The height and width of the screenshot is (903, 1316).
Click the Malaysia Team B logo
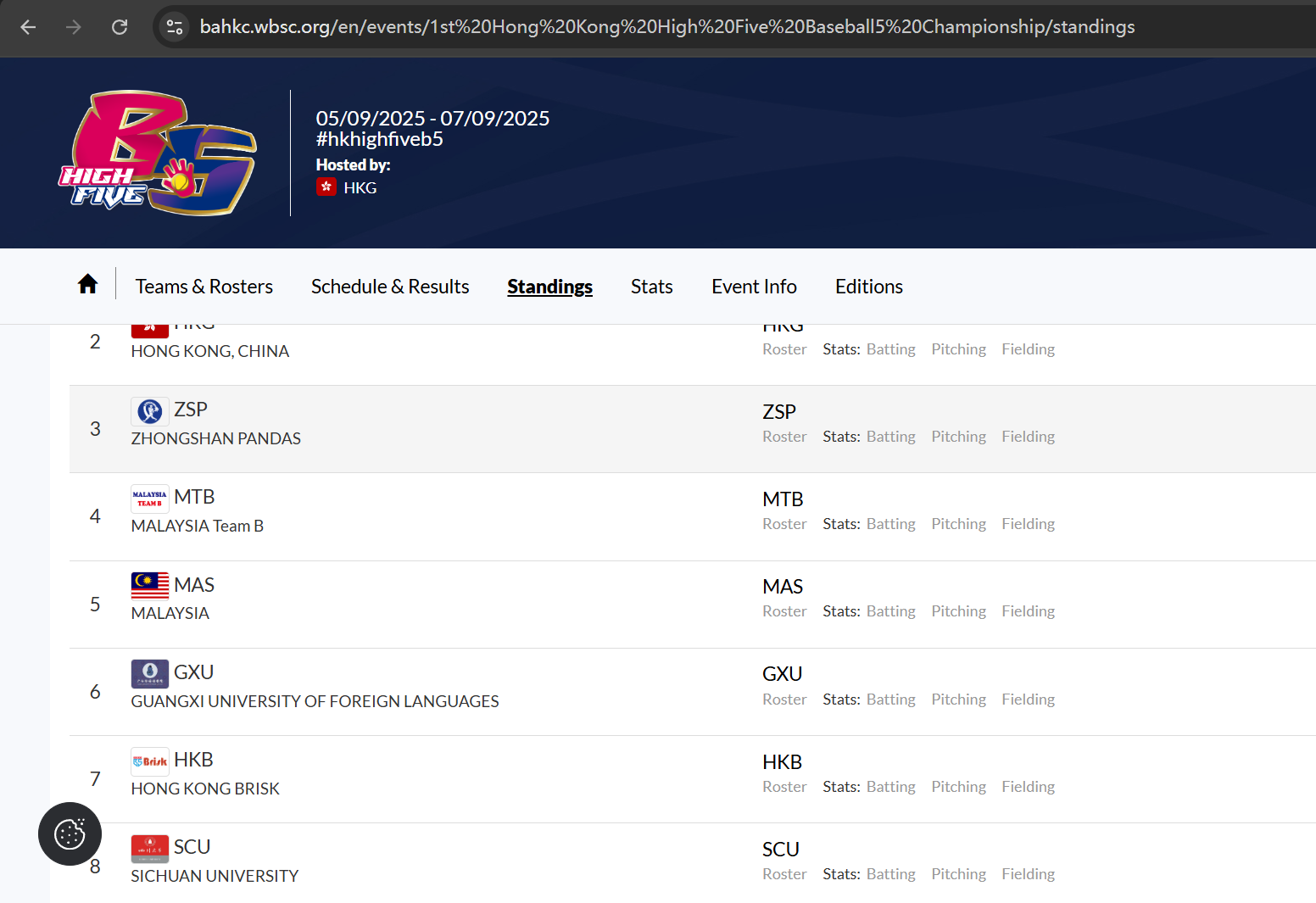coord(150,499)
